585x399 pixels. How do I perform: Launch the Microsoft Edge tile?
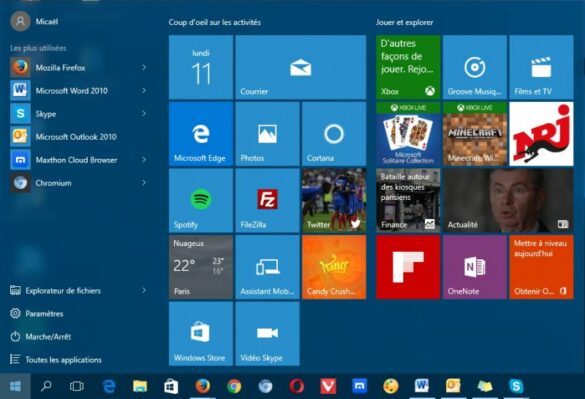[x=201, y=134]
